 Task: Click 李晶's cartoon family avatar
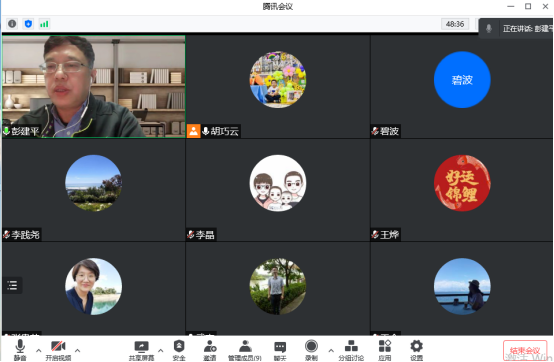(x=278, y=183)
